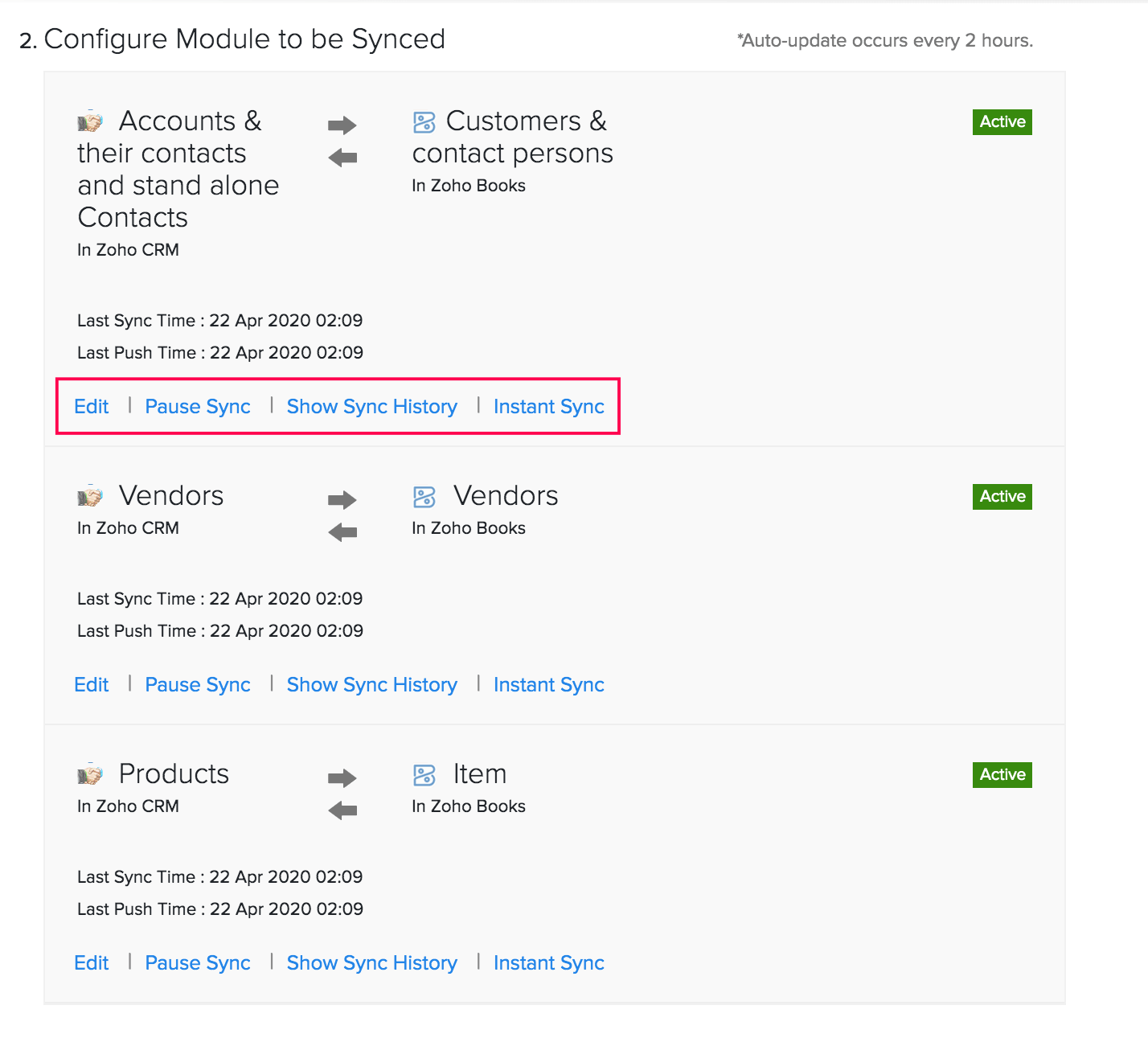Click the right sync arrow in Accounts row

(342, 125)
